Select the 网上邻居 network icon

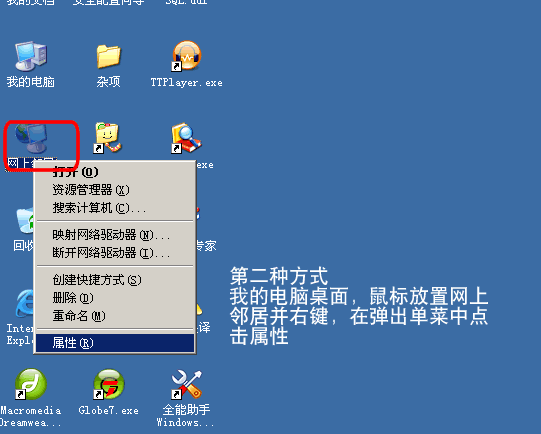pyautogui.click(x=31, y=139)
